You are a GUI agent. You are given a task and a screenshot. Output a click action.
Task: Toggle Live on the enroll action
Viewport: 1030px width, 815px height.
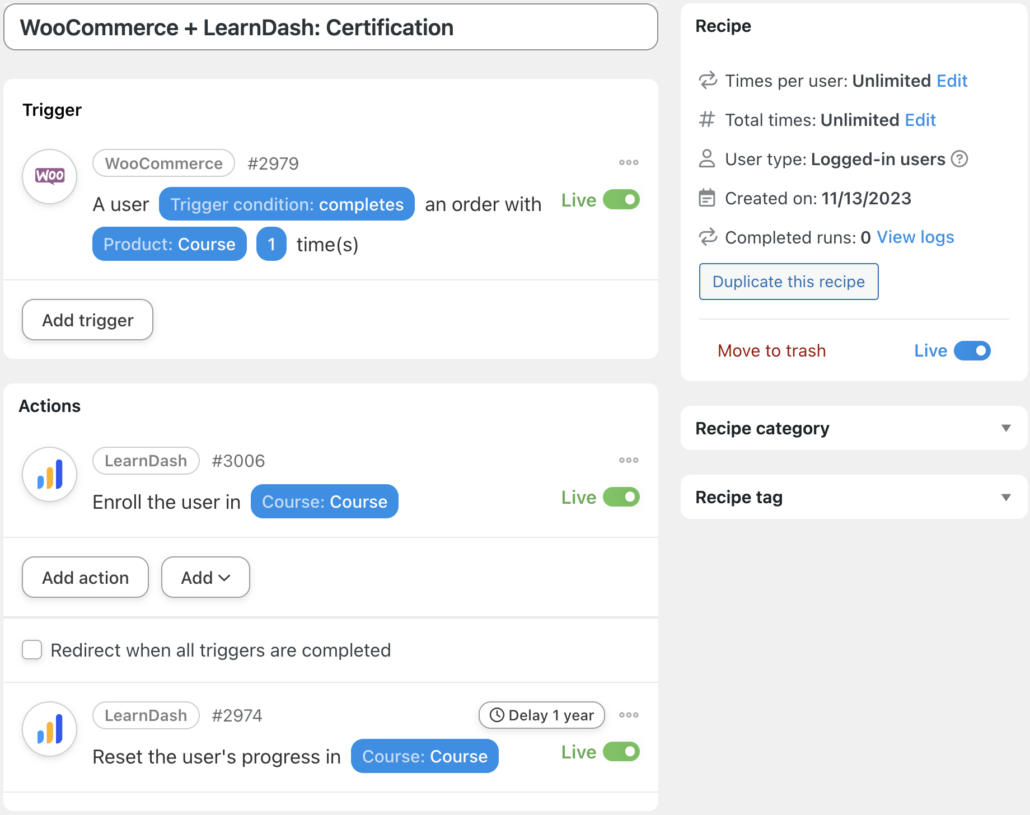point(622,496)
